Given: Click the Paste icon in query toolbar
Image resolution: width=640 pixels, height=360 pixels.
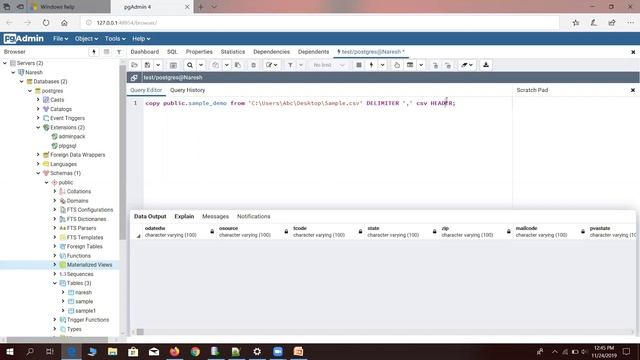Looking at the screenshot, I should click(x=238, y=65).
